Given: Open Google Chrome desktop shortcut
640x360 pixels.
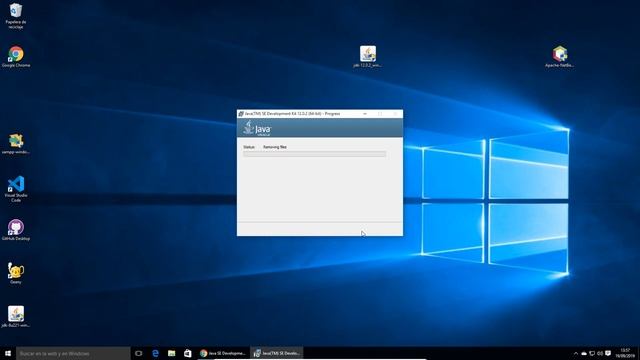Looking at the screenshot, I should point(16,57).
